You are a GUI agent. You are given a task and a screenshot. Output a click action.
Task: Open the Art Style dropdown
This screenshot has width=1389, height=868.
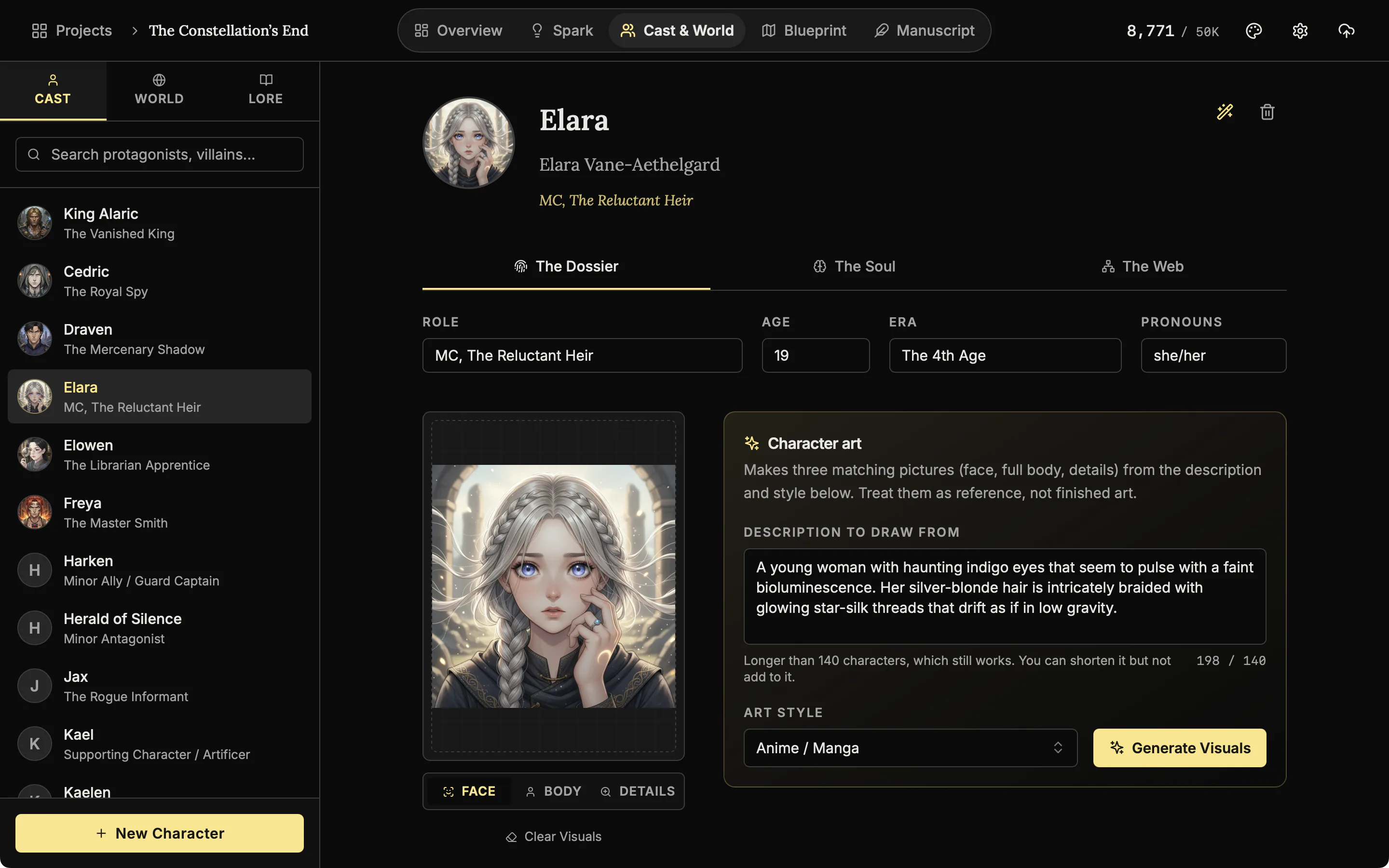[910, 748]
